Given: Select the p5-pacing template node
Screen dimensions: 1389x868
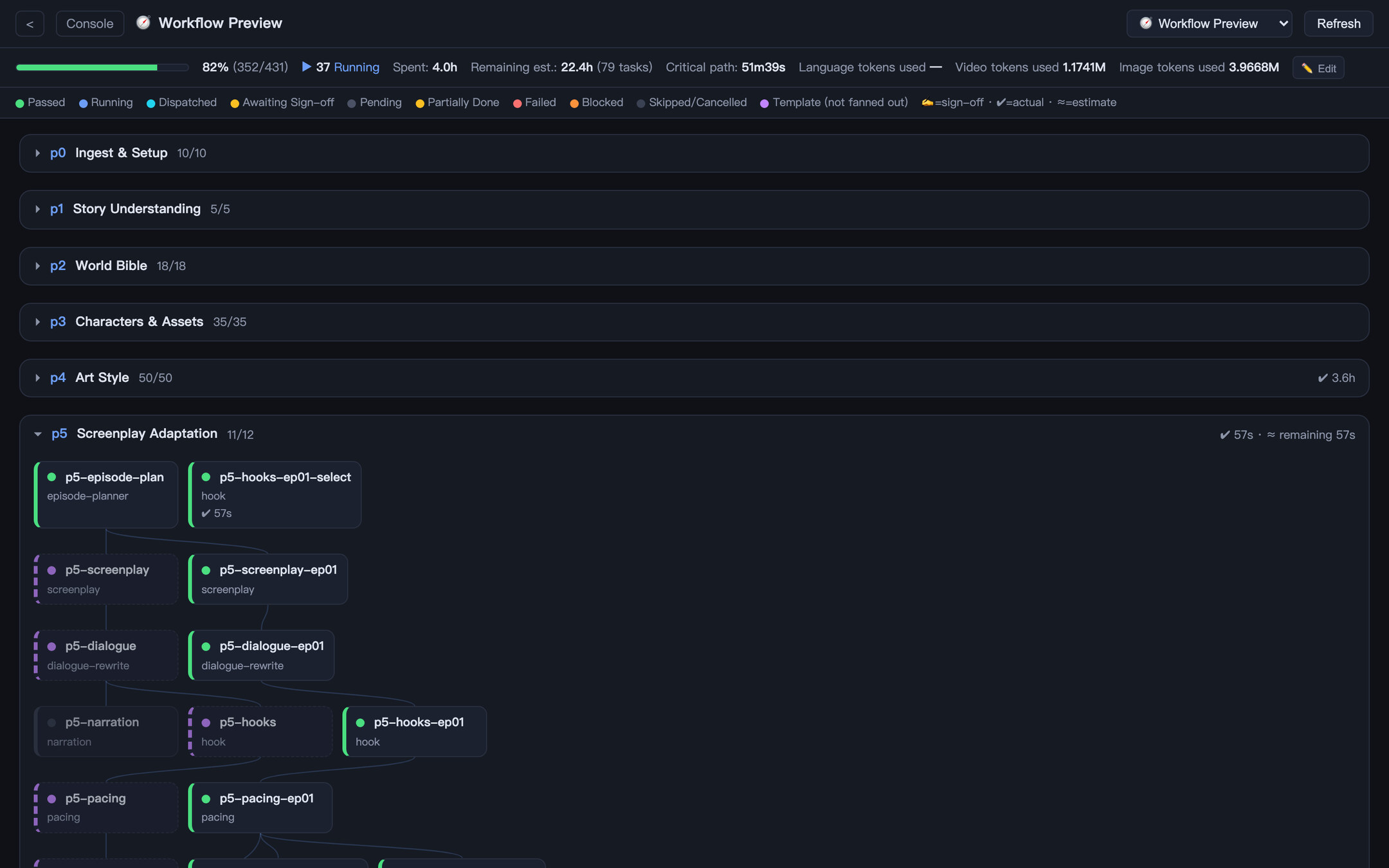Looking at the screenshot, I should [106, 808].
